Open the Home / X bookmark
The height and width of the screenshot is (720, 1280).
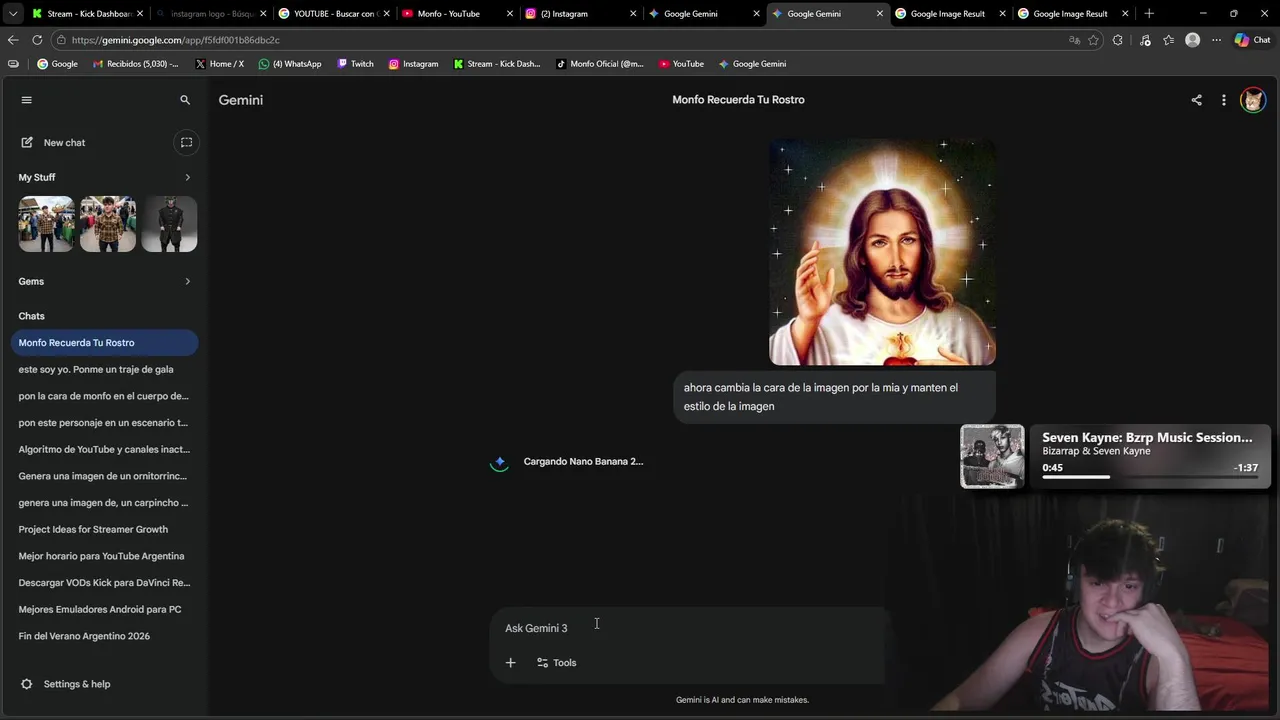point(219,64)
